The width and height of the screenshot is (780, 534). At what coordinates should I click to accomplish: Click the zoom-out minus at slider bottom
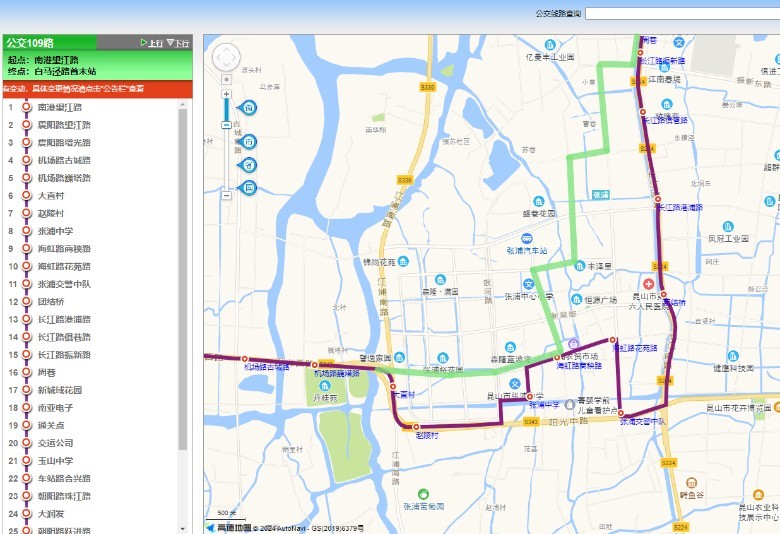(x=226, y=195)
